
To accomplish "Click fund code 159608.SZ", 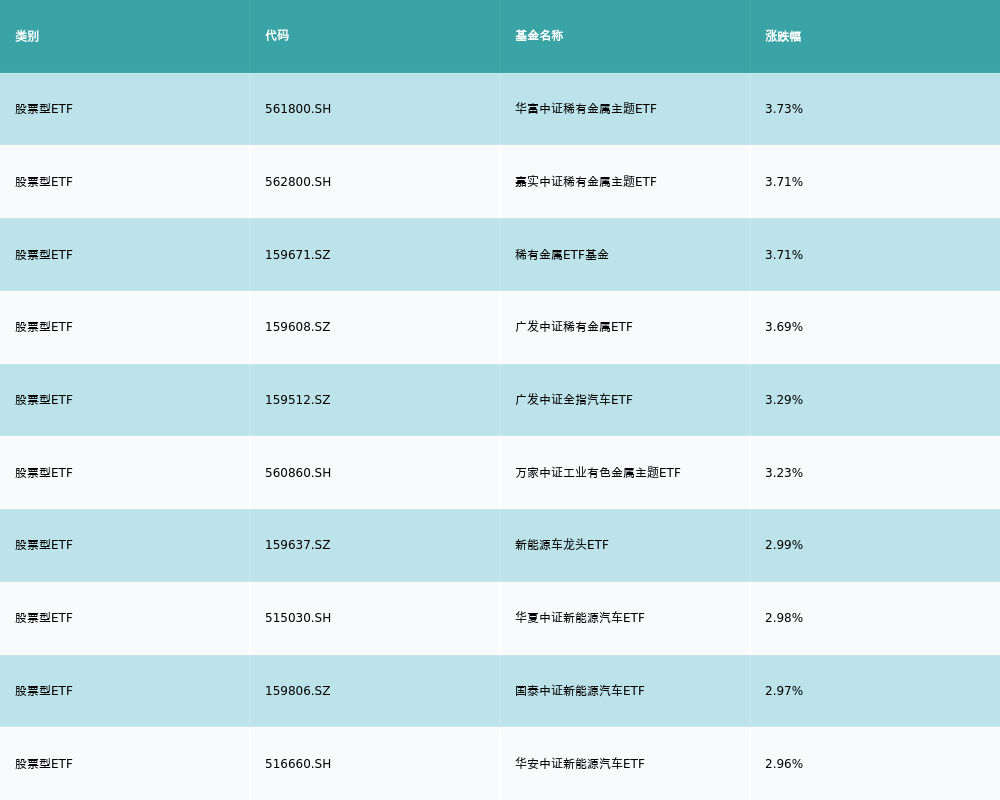I will click(298, 327).
